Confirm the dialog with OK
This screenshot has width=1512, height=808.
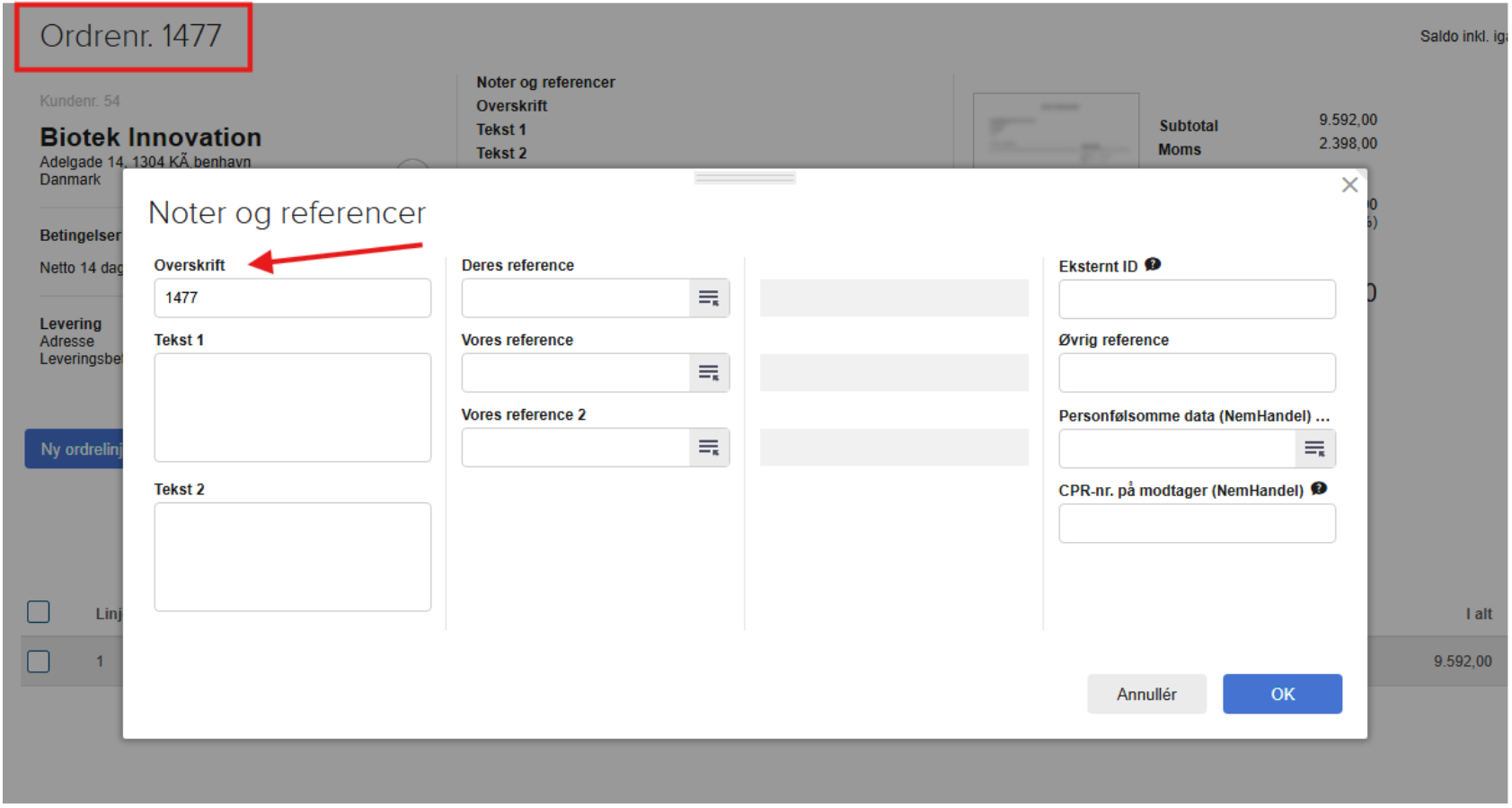click(x=1282, y=694)
